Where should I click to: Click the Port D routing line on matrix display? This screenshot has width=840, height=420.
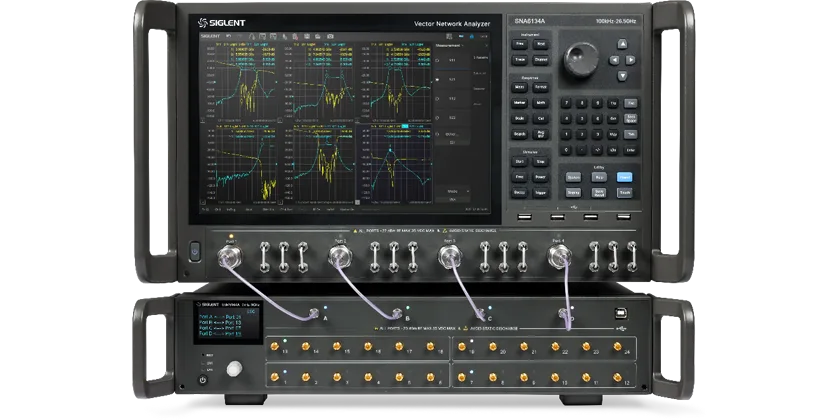[x=221, y=334]
